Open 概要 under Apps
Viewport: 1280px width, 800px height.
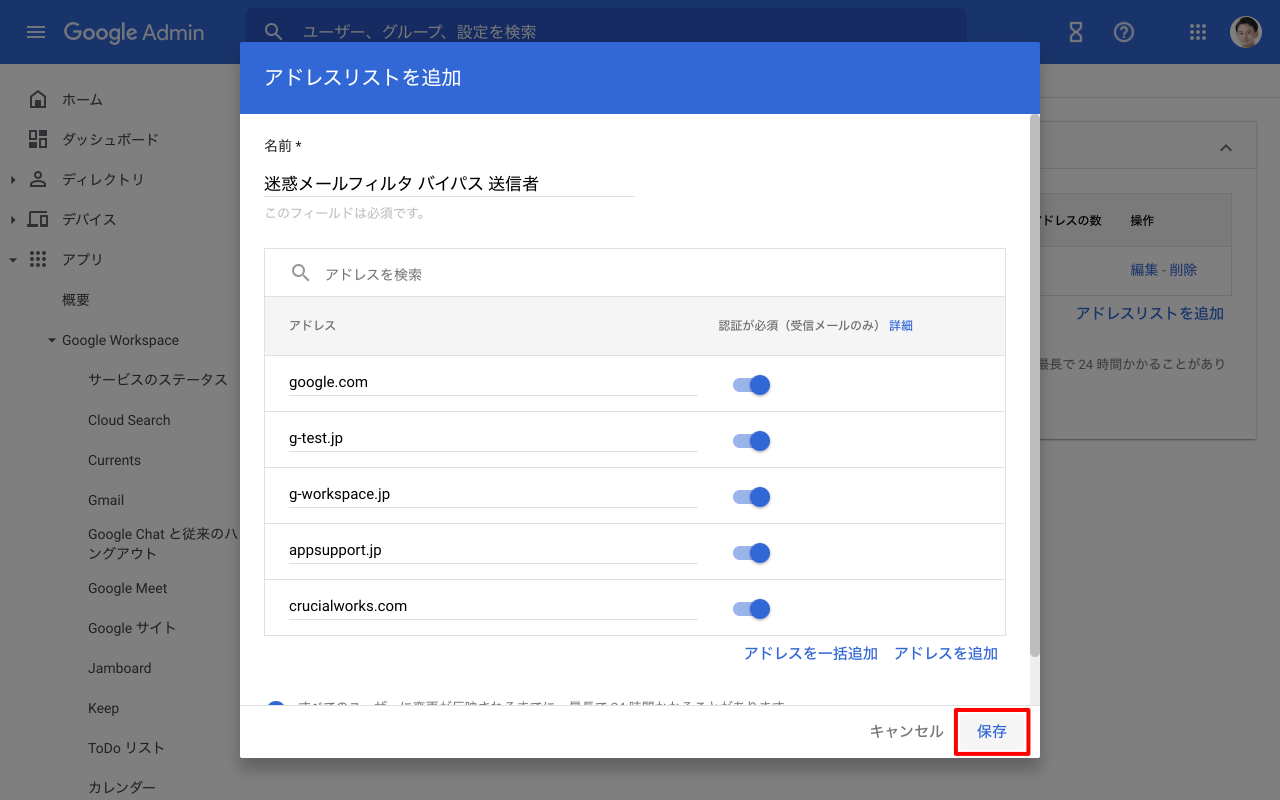(76, 300)
